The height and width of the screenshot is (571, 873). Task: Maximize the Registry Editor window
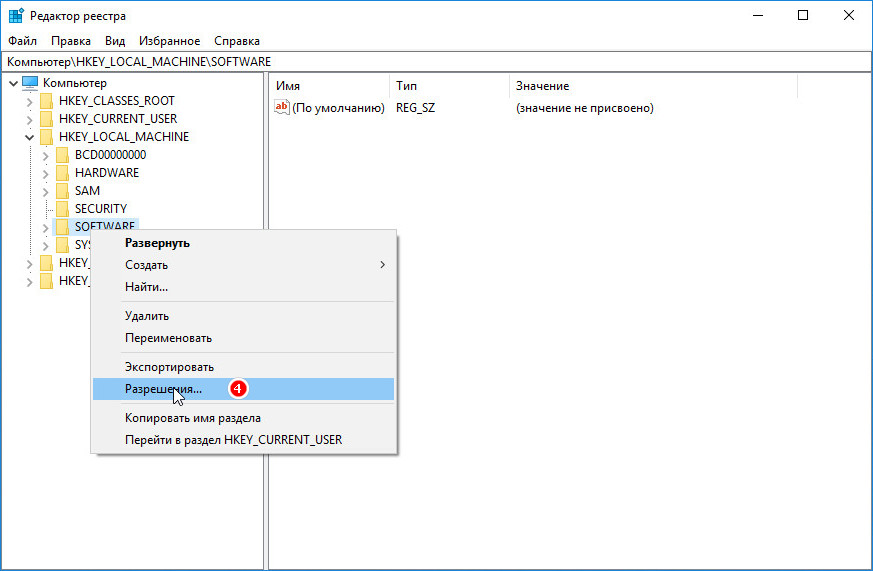click(803, 16)
